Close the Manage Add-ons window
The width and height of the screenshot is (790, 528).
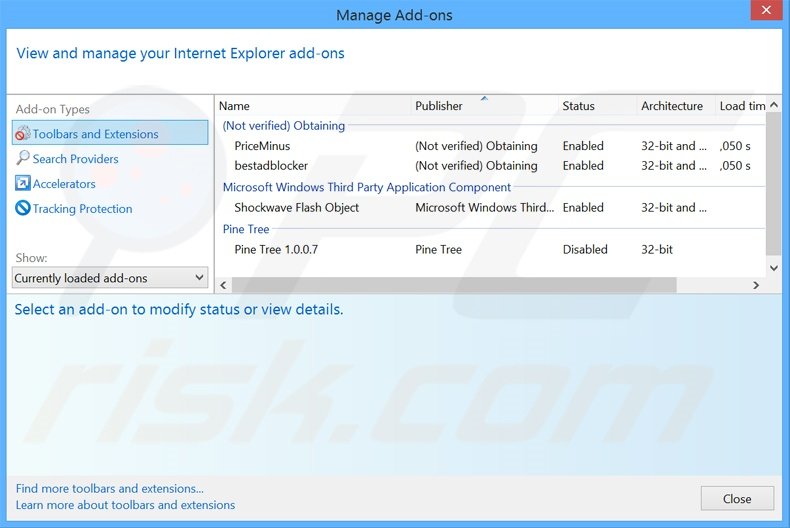click(x=766, y=10)
